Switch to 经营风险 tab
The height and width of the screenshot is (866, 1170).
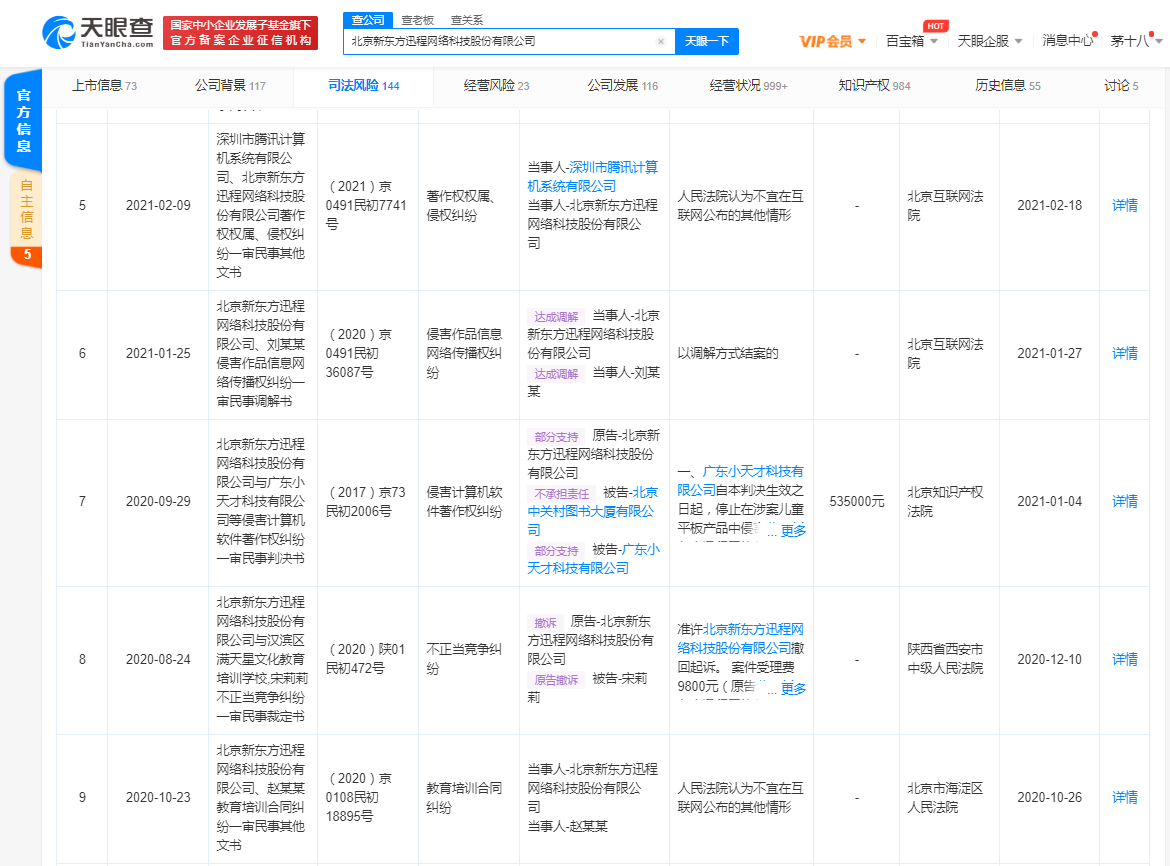[x=496, y=86]
